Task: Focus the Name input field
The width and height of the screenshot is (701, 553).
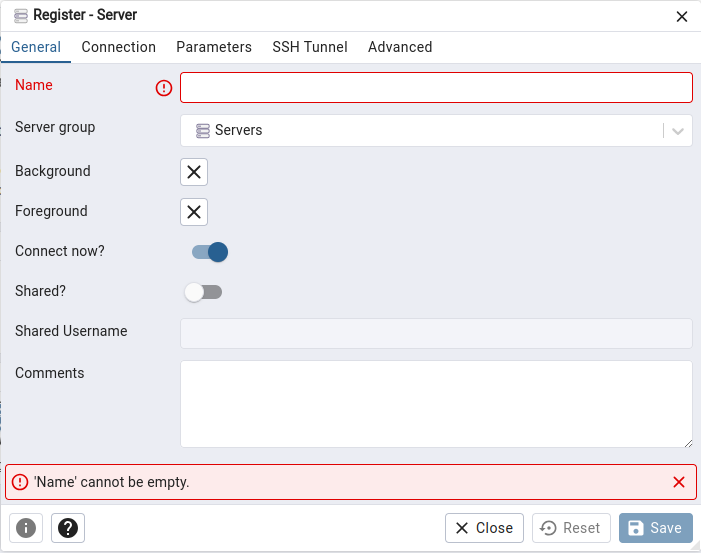Action: point(436,88)
